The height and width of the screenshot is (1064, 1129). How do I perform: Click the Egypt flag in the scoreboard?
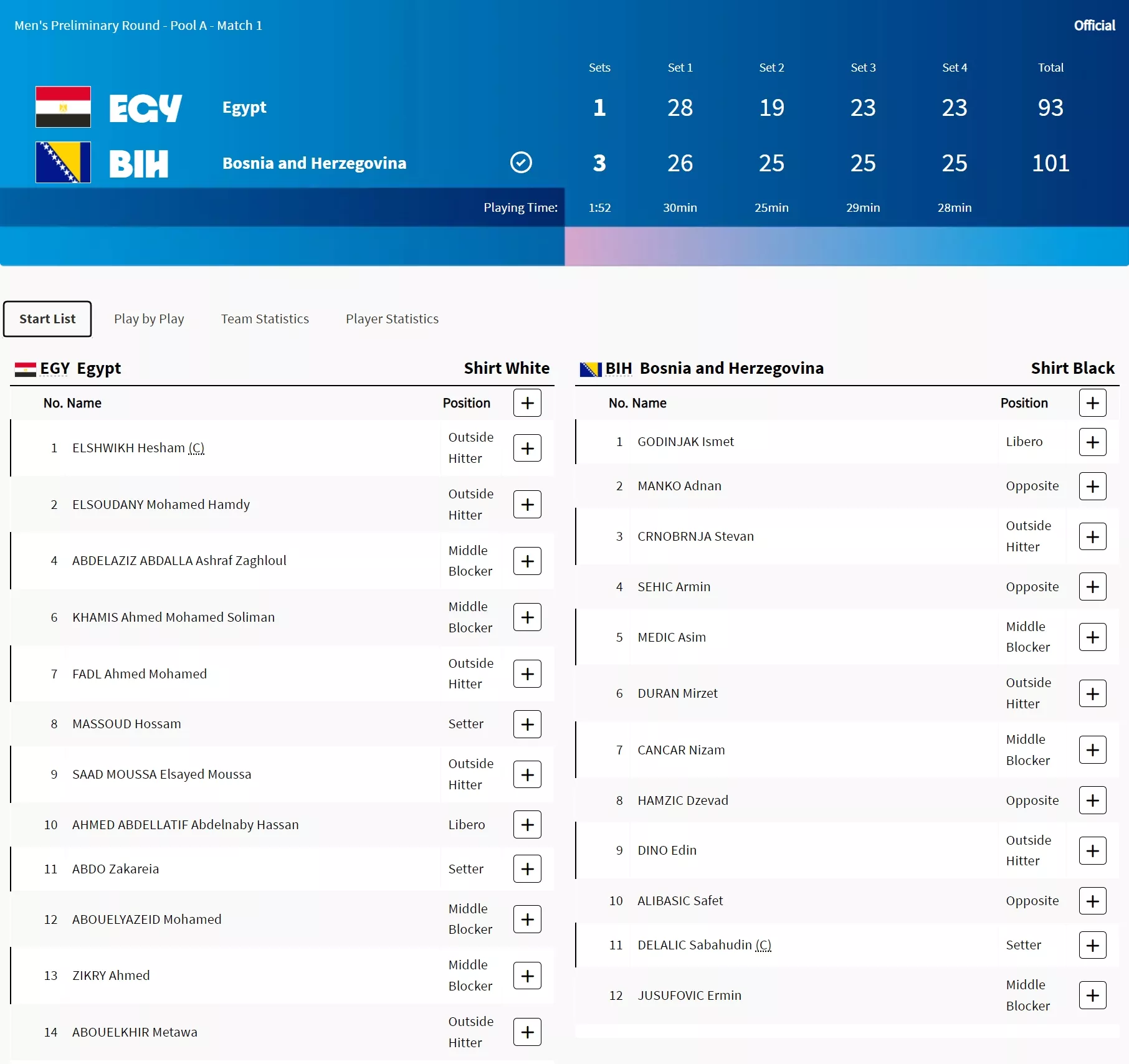pos(63,107)
